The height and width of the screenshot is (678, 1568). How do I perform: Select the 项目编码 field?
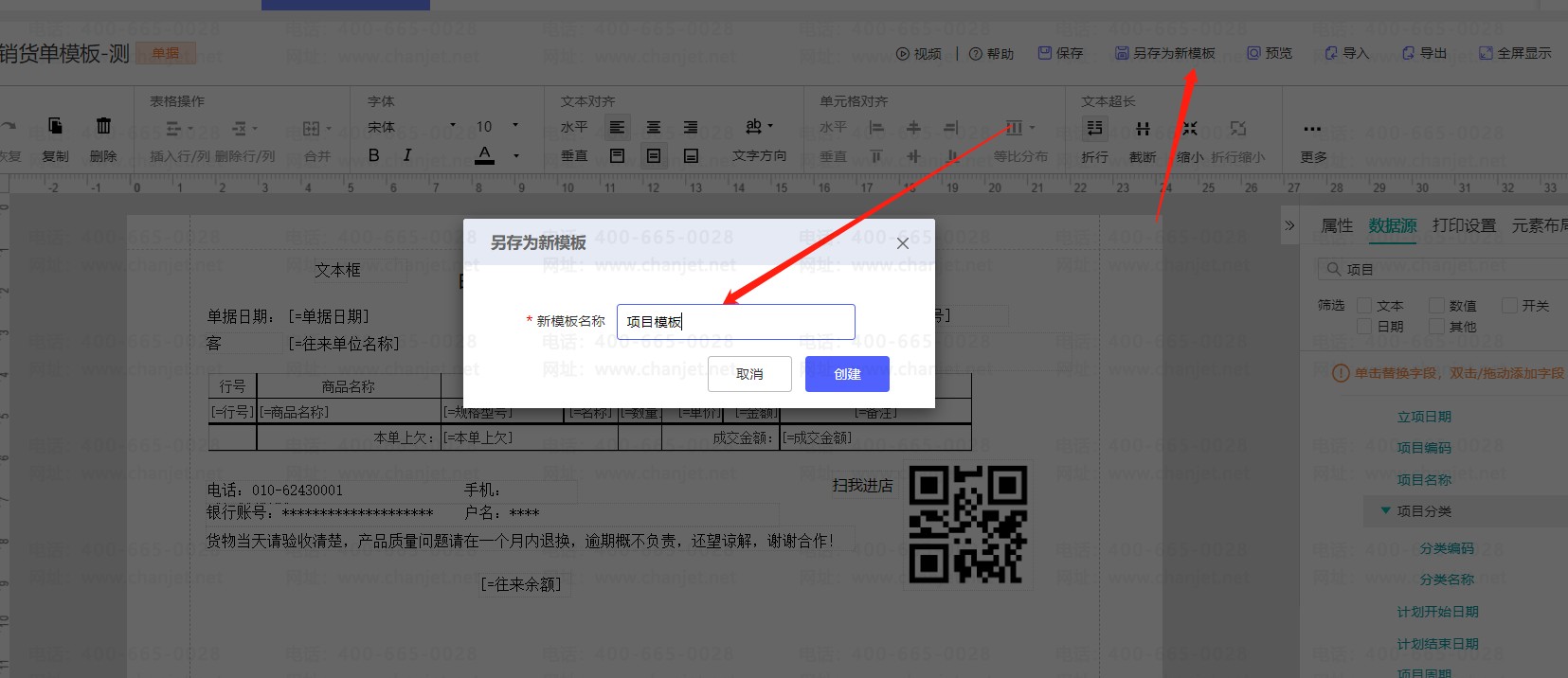[x=1424, y=448]
